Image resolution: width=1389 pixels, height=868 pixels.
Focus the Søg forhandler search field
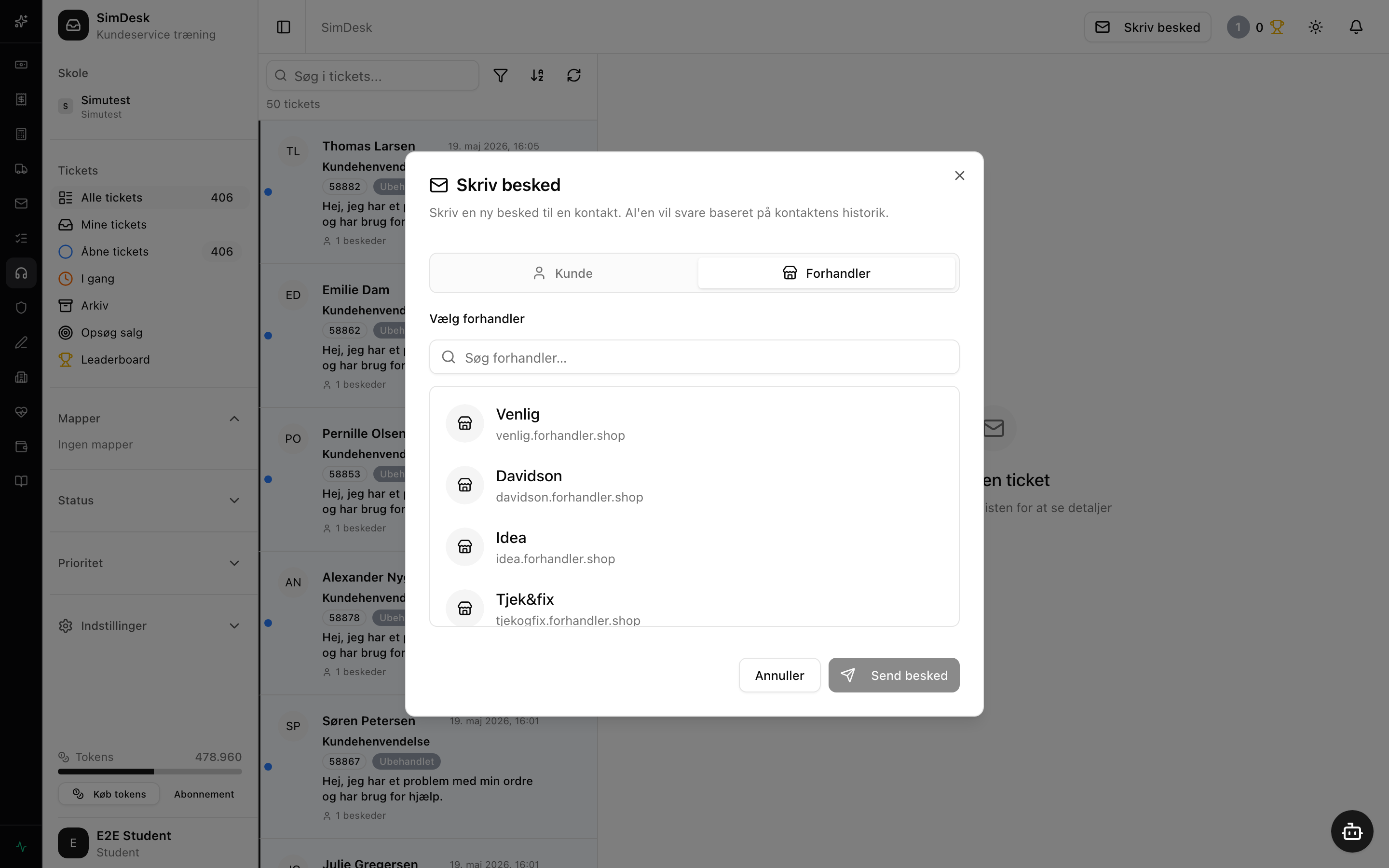tap(694, 357)
